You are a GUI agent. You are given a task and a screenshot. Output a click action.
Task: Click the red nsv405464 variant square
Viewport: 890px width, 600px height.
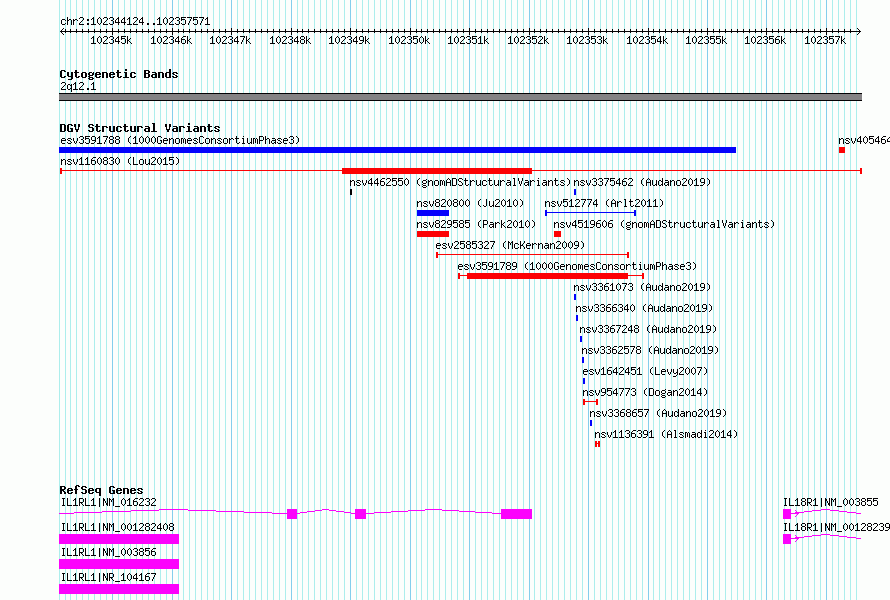(842, 150)
